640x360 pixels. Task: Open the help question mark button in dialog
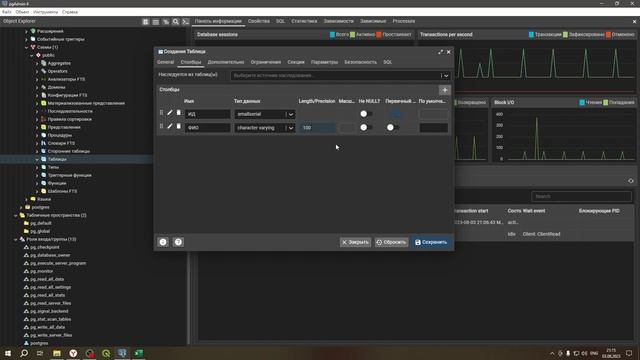tap(178, 242)
